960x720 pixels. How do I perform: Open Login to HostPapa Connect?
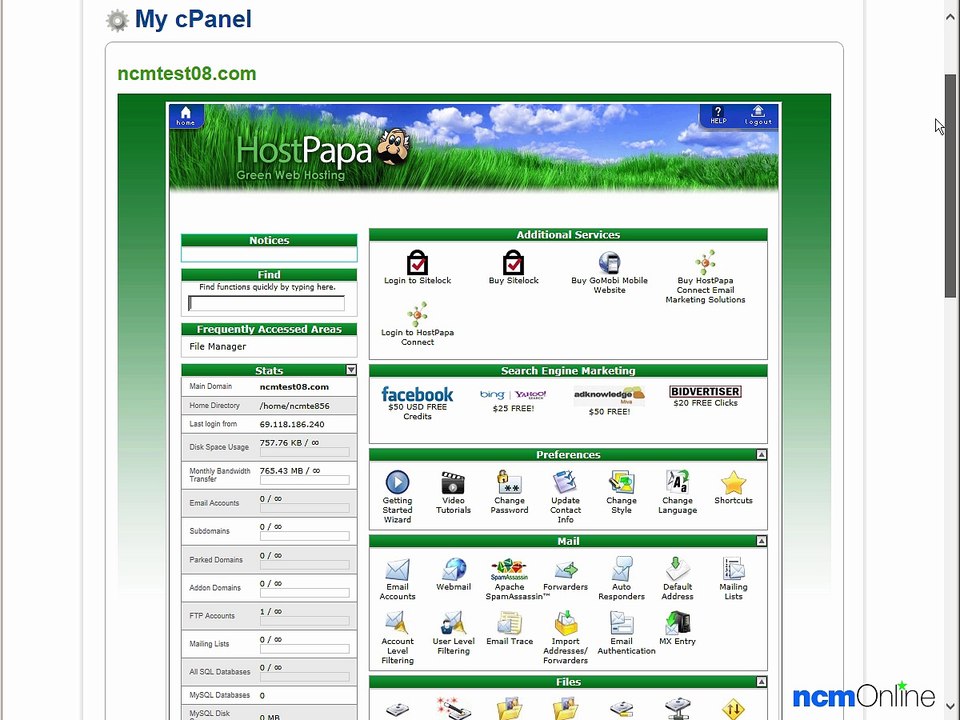click(x=418, y=324)
